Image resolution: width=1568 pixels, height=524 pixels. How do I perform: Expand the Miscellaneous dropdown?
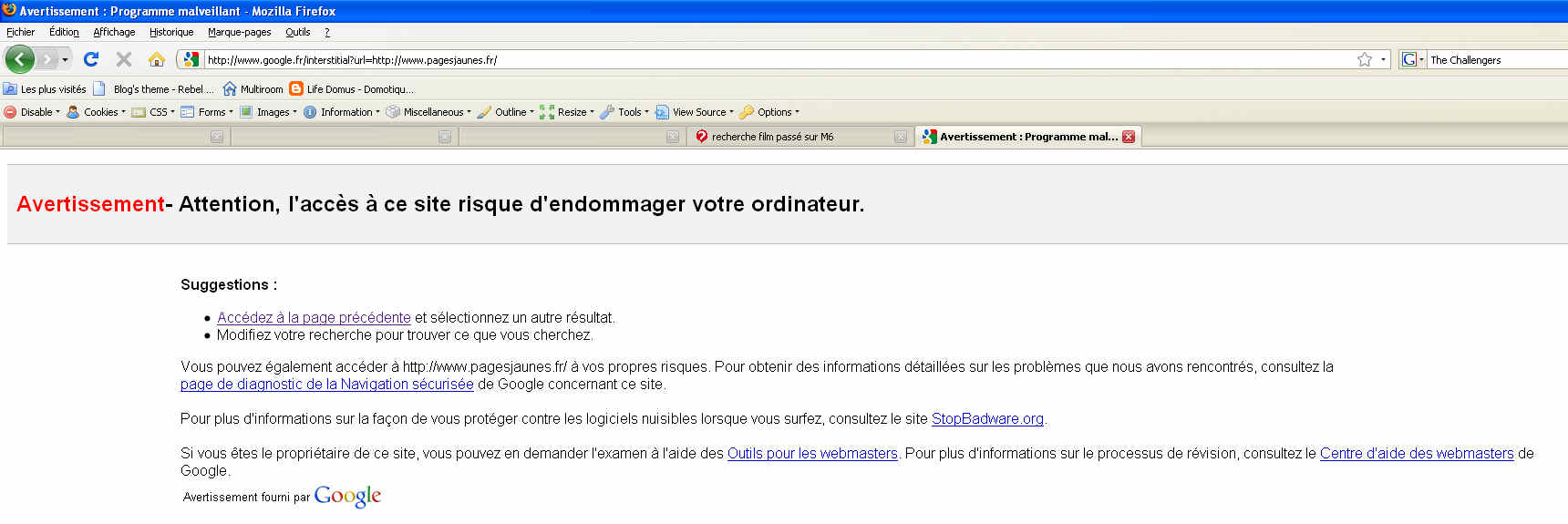469,112
